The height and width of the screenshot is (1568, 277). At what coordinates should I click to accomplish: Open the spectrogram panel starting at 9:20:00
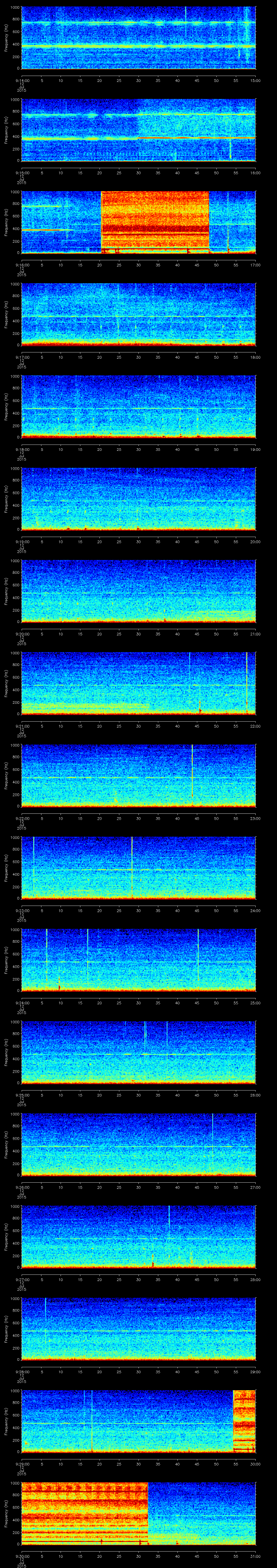coord(138,591)
